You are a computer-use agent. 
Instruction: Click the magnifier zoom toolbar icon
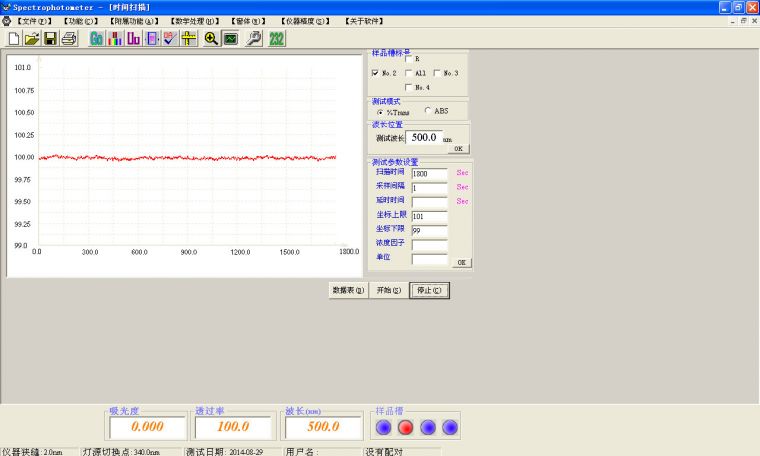point(212,38)
